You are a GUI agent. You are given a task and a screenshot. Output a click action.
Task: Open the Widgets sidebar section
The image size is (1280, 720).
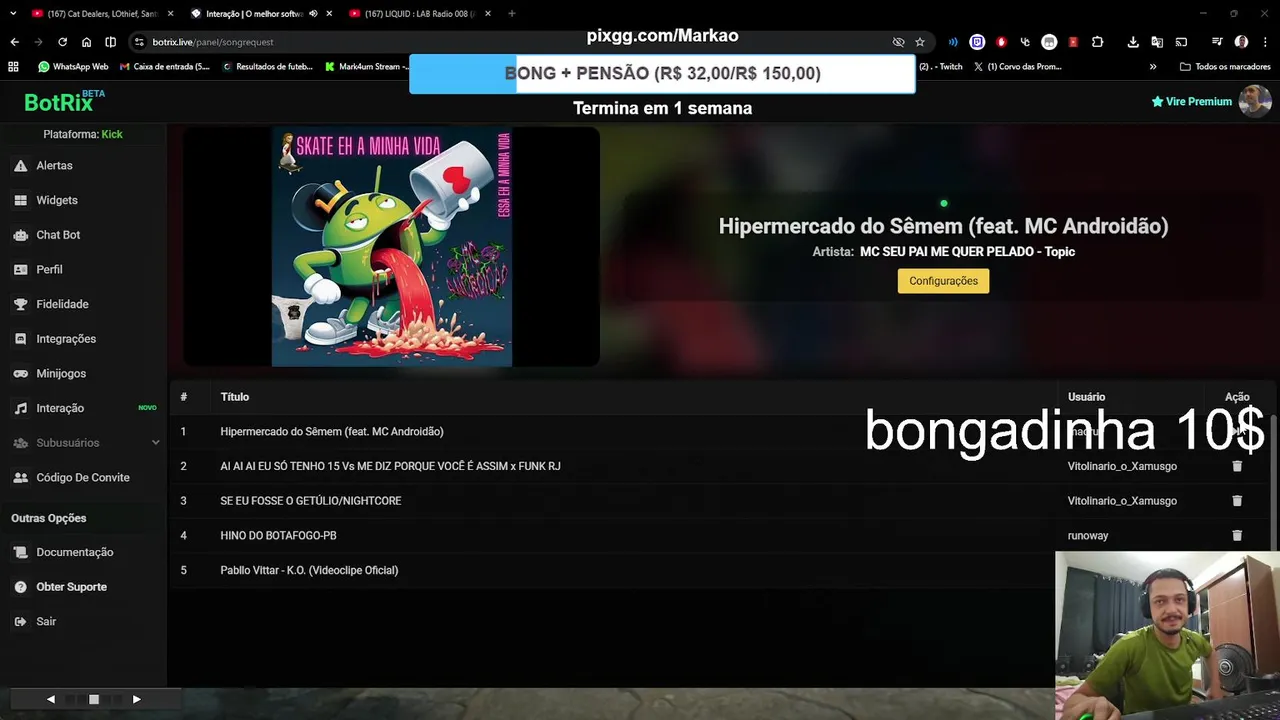56,200
